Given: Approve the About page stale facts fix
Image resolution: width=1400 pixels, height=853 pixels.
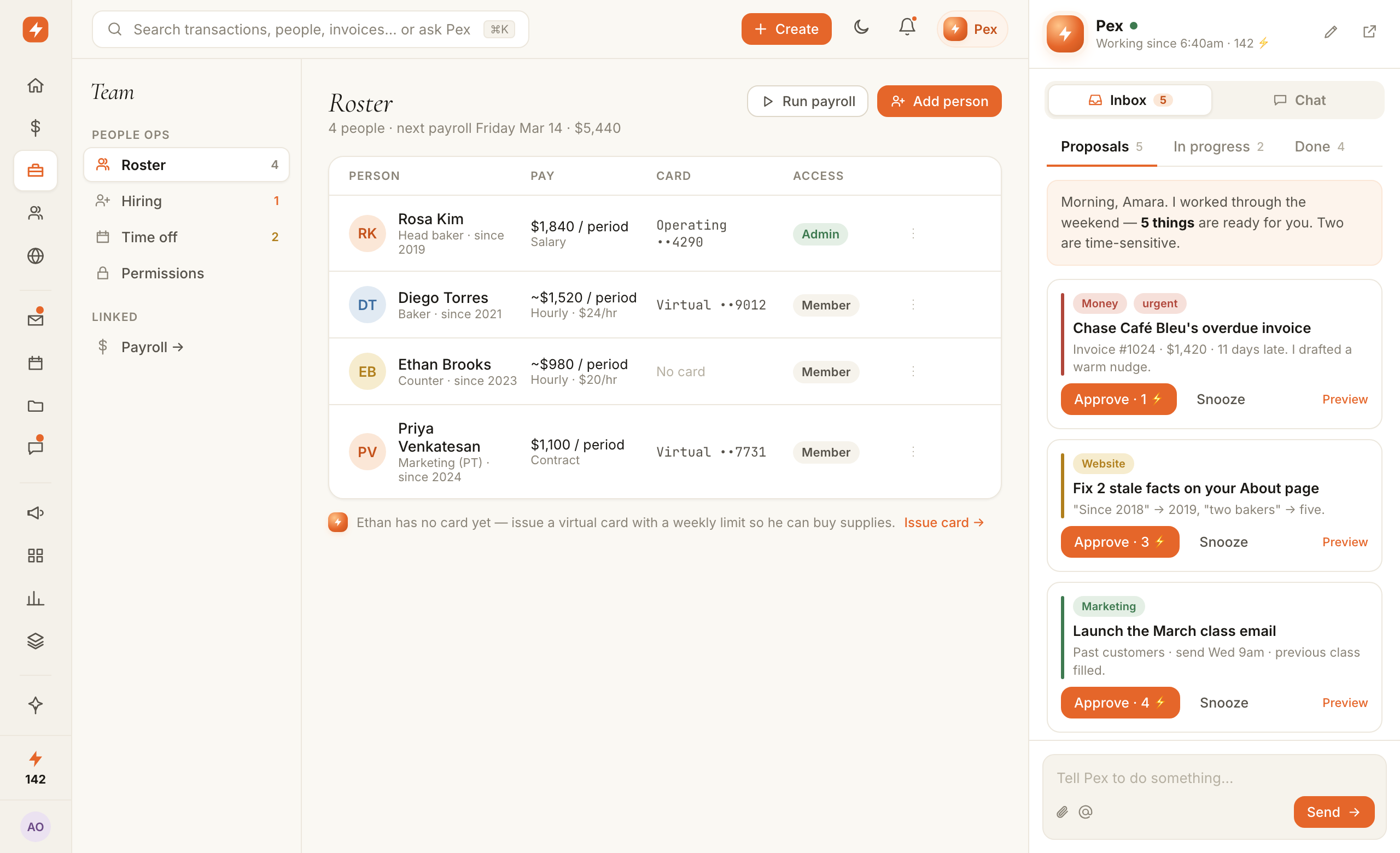Looking at the screenshot, I should click(1119, 542).
